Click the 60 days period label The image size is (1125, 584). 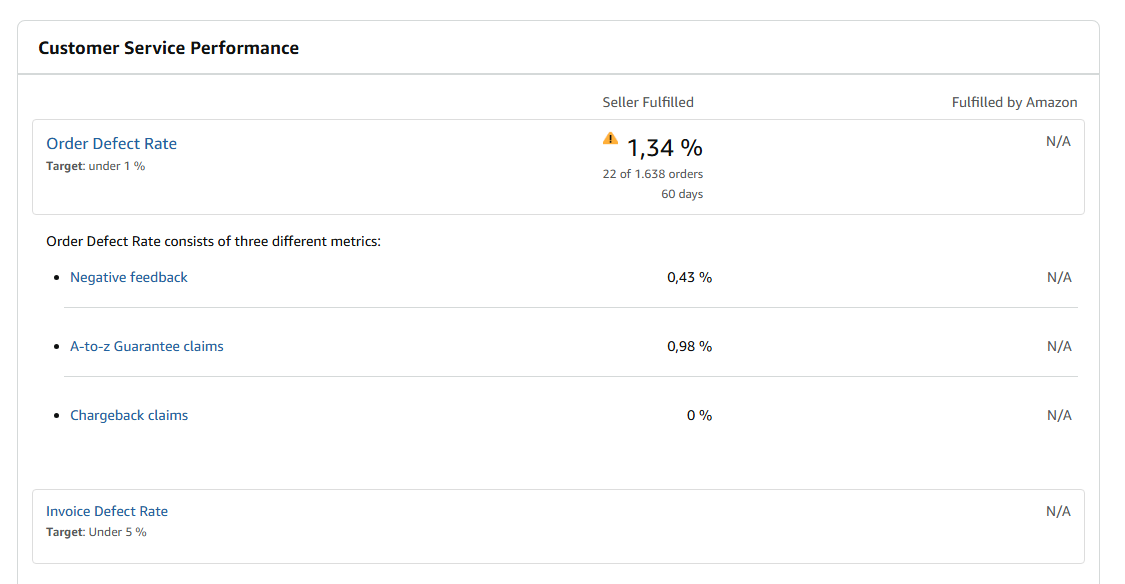[682, 194]
